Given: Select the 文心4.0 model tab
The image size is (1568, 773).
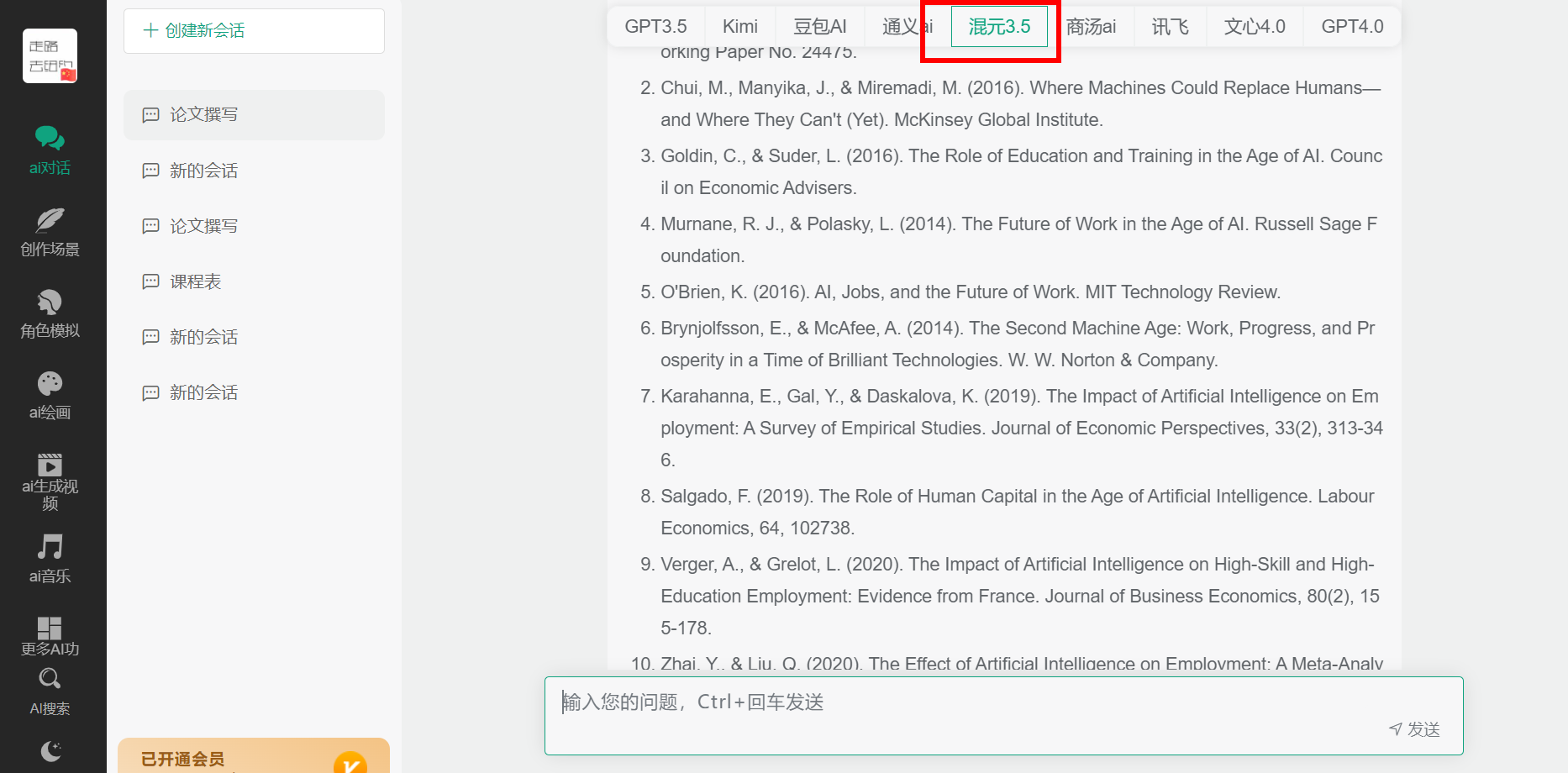Looking at the screenshot, I should [1254, 27].
